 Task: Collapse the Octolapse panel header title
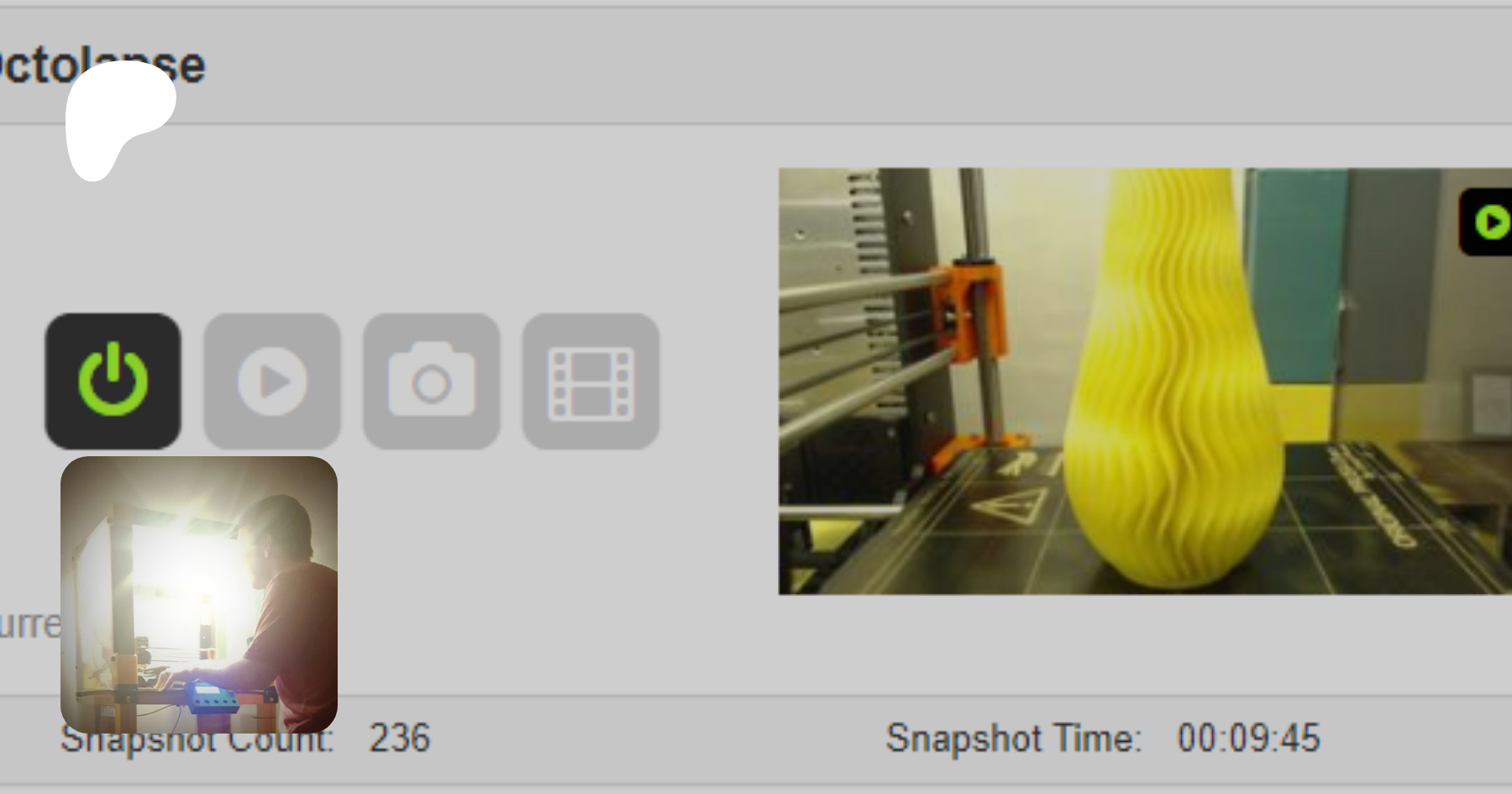102,65
